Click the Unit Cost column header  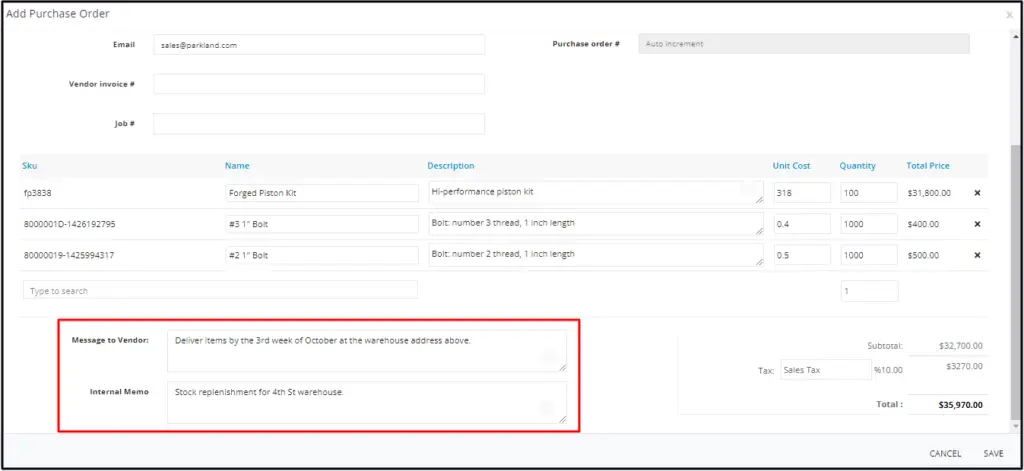coord(792,166)
